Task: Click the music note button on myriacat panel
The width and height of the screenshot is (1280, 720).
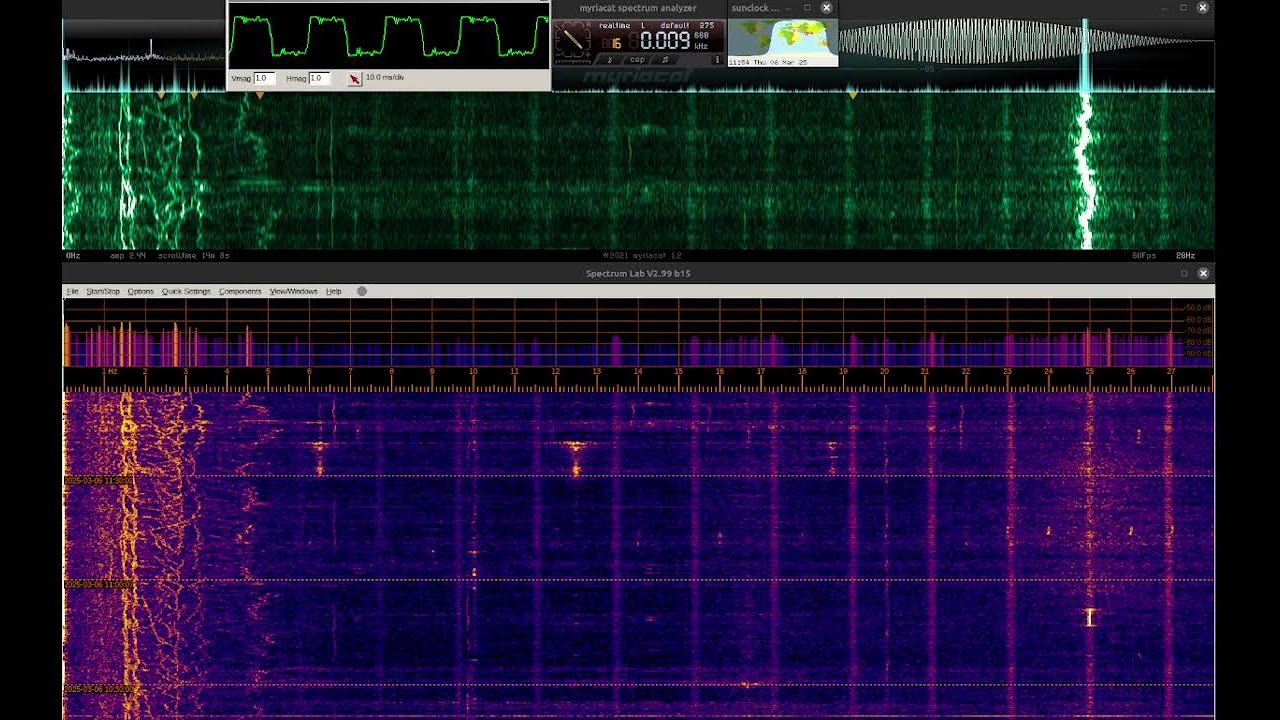Action: [665, 60]
